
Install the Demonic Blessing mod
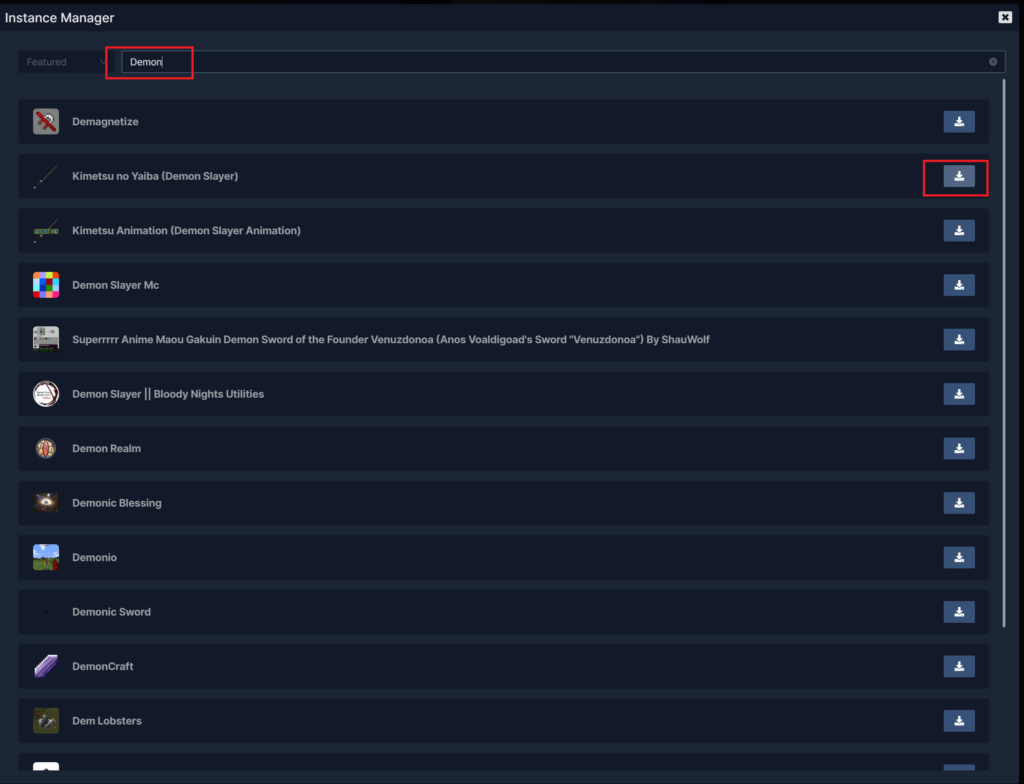point(958,503)
